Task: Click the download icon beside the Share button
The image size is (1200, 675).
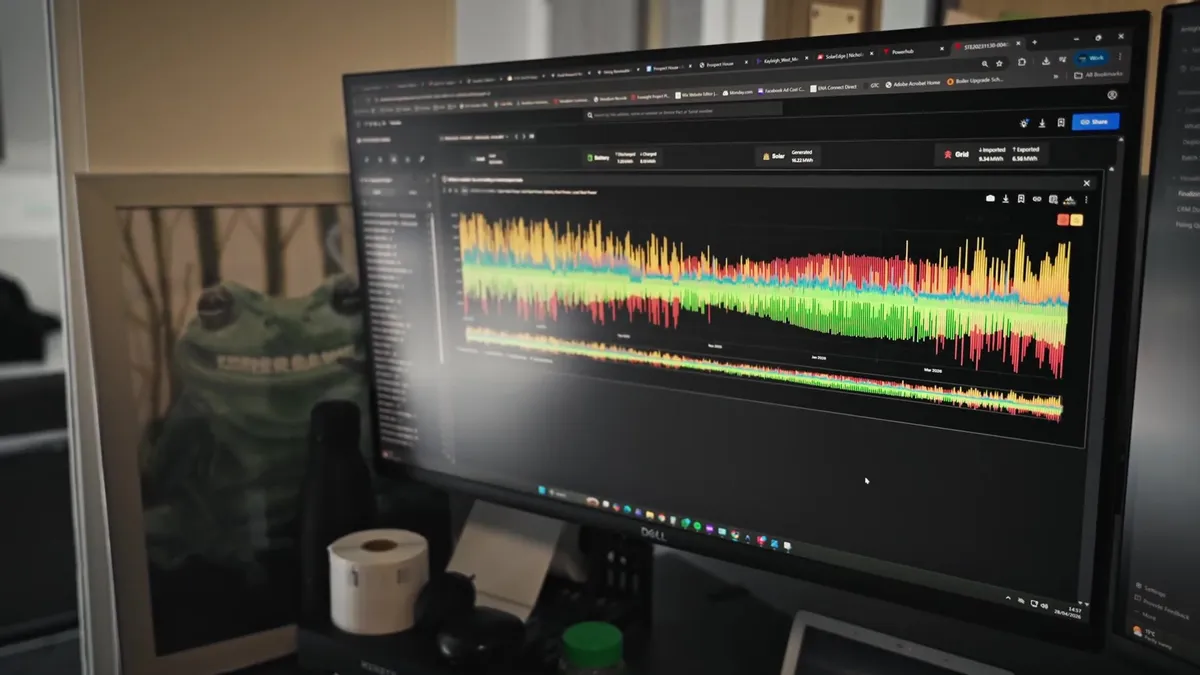Action: [1042, 123]
